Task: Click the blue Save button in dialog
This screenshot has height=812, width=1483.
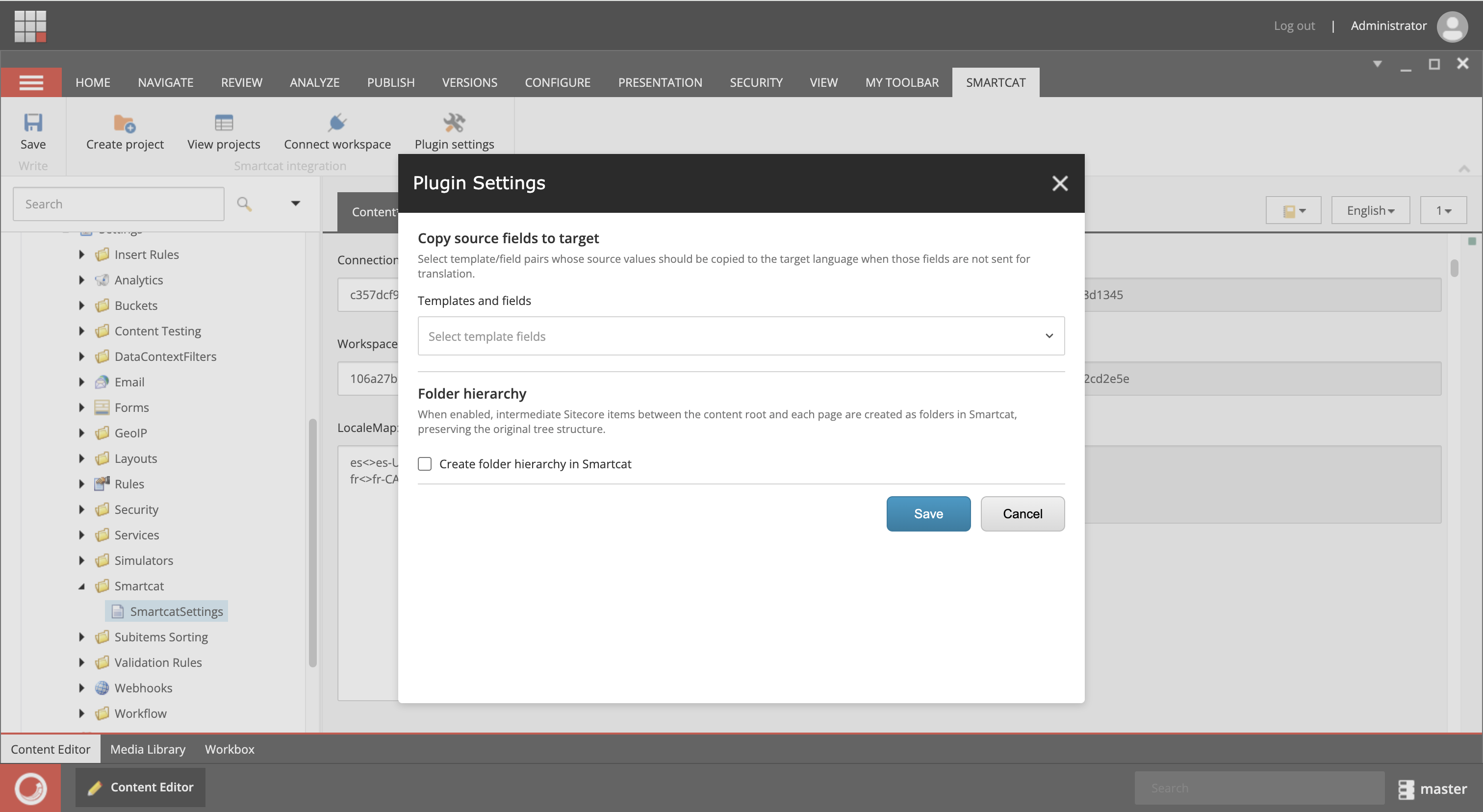Action: (x=929, y=514)
